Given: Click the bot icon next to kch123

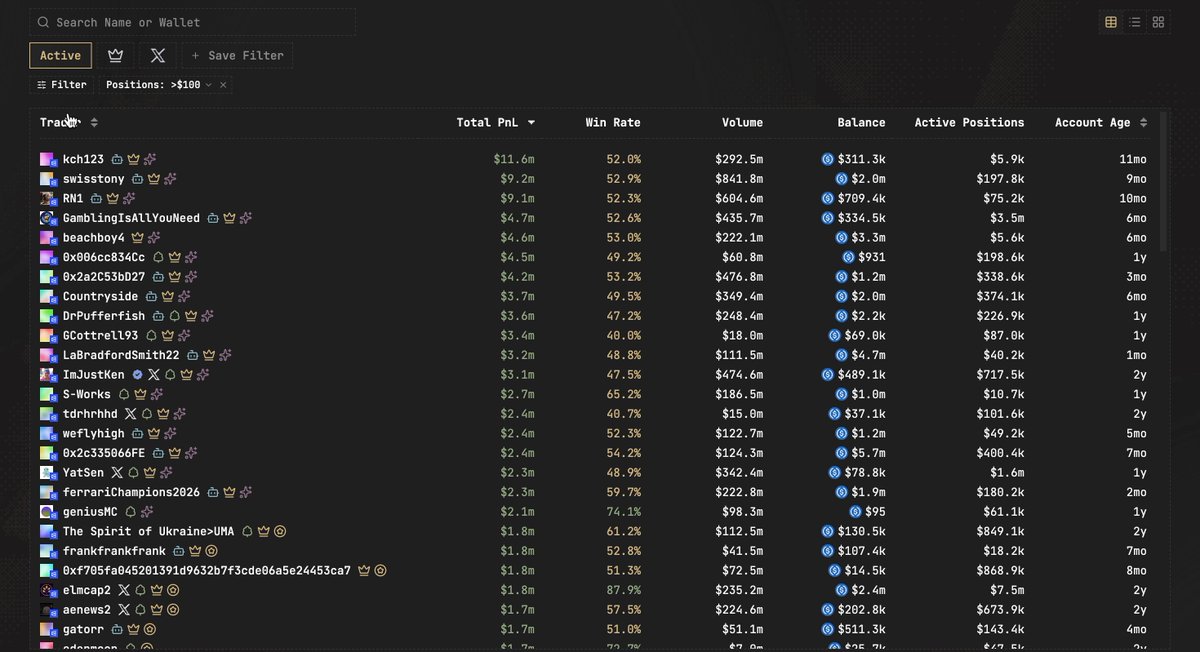Looking at the screenshot, I should pyautogui.click(x=117, y=159).
